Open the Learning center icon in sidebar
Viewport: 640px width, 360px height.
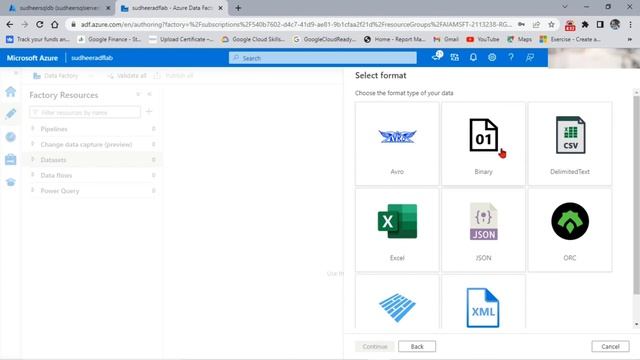(x=11, y=182)
